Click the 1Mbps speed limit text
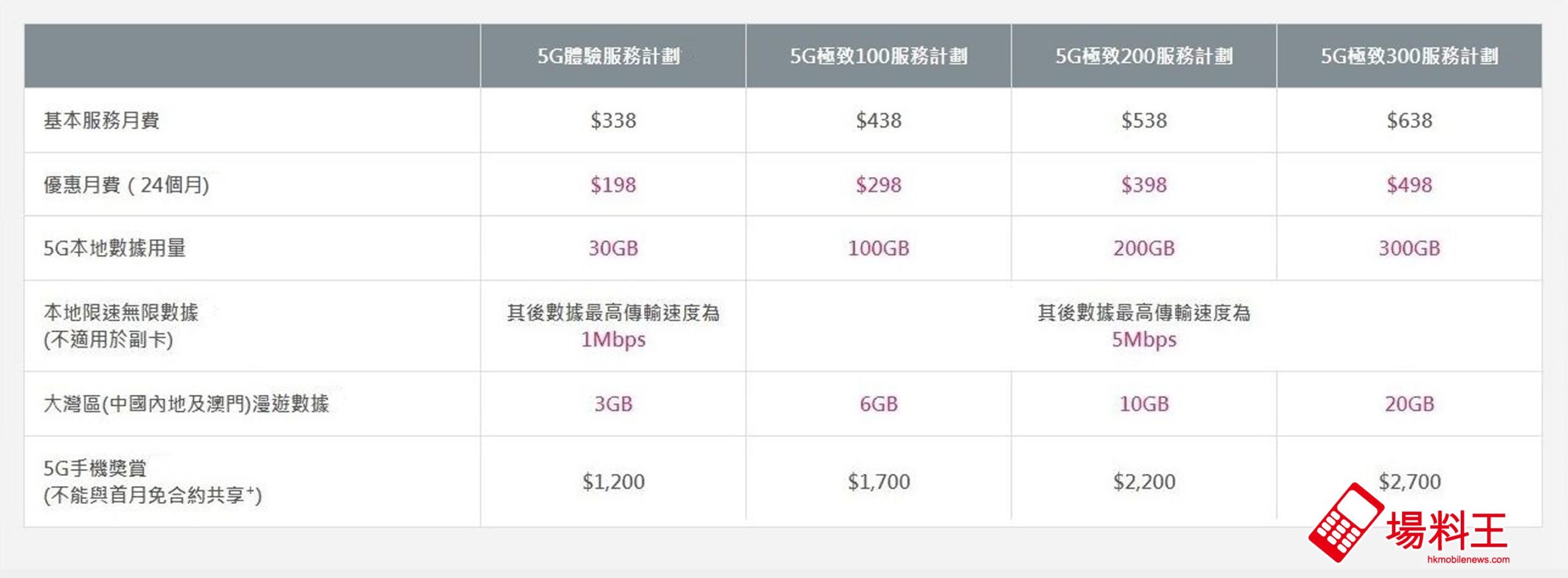This screenshot has height=578, width=1568. click(613, 340)
